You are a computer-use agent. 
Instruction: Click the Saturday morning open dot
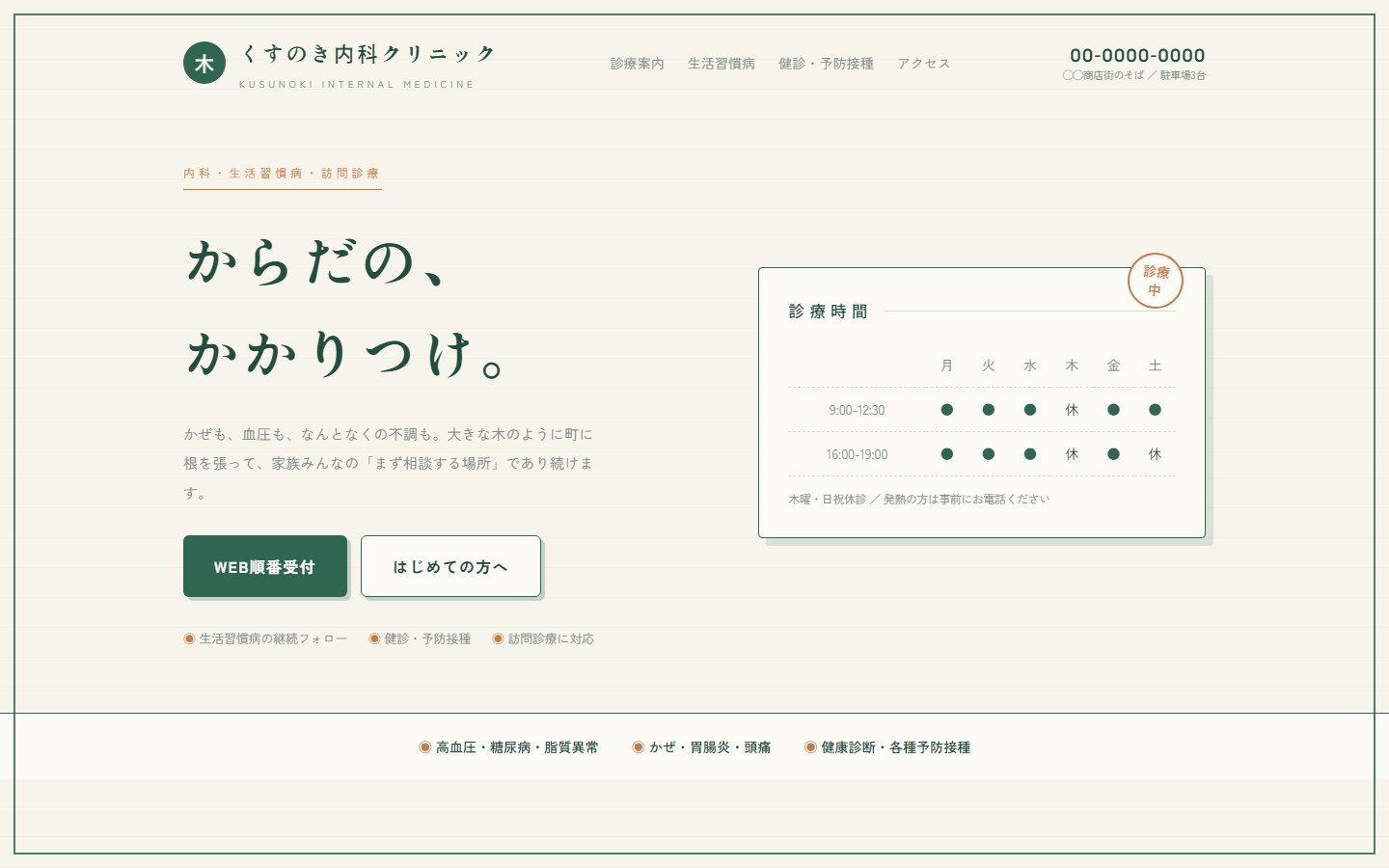(x=1155, y=410)
